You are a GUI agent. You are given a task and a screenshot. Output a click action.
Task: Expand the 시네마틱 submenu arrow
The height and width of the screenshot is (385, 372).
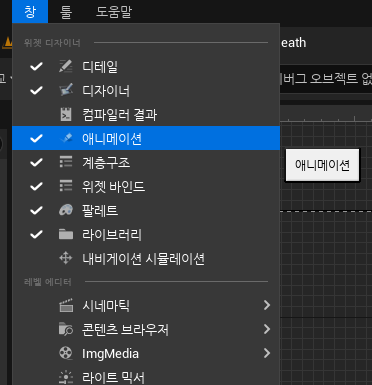267,305
